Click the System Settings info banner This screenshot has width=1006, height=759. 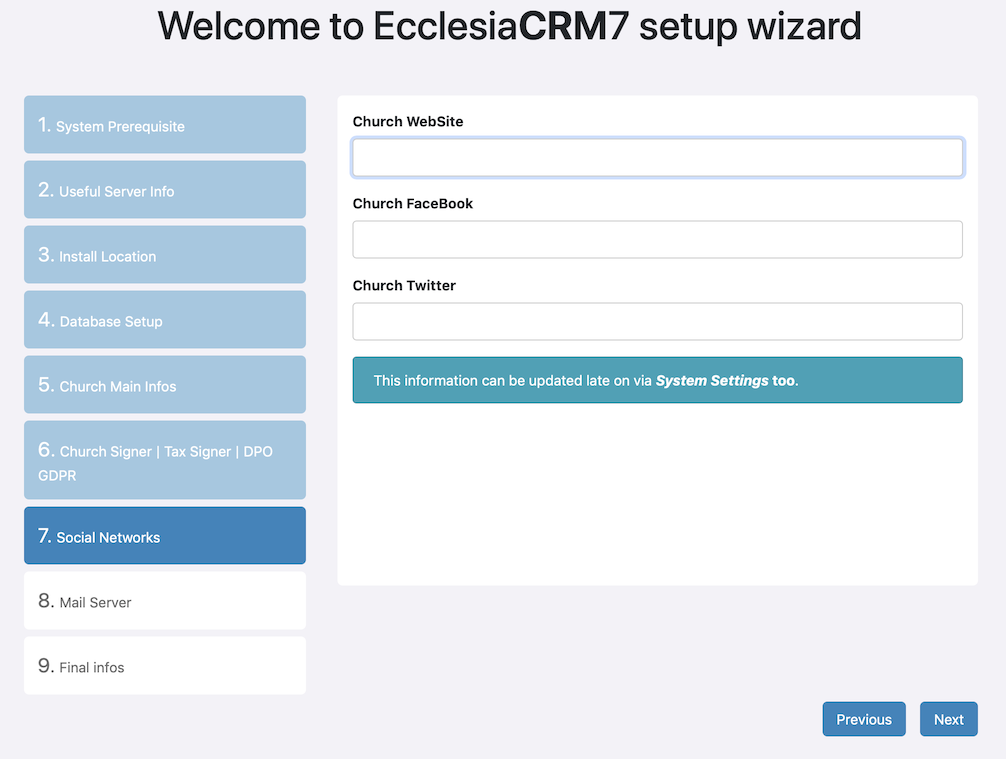658,380
